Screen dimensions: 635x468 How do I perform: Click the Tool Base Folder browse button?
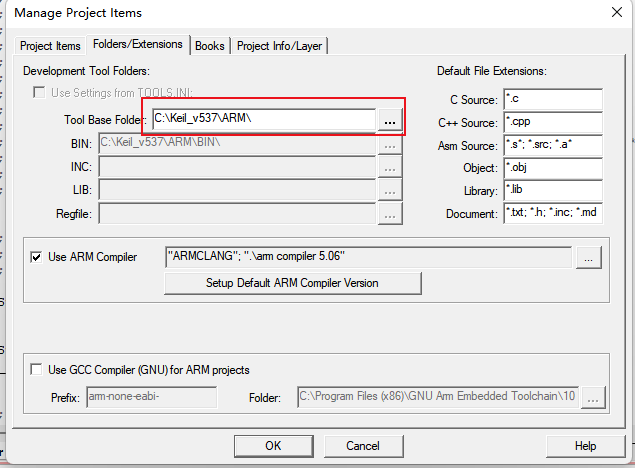tap(389, 120)
